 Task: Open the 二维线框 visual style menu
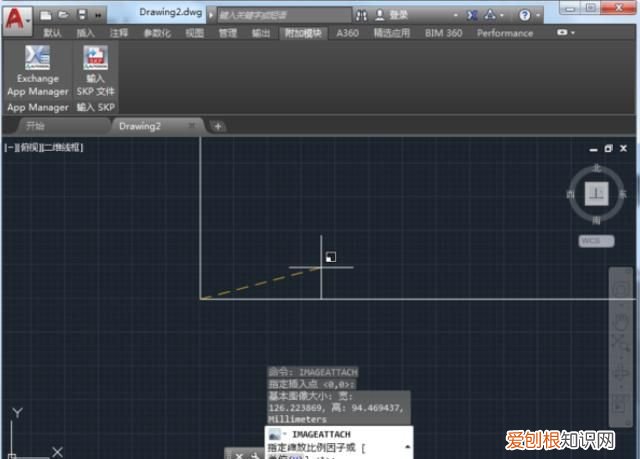click(62, 147)
